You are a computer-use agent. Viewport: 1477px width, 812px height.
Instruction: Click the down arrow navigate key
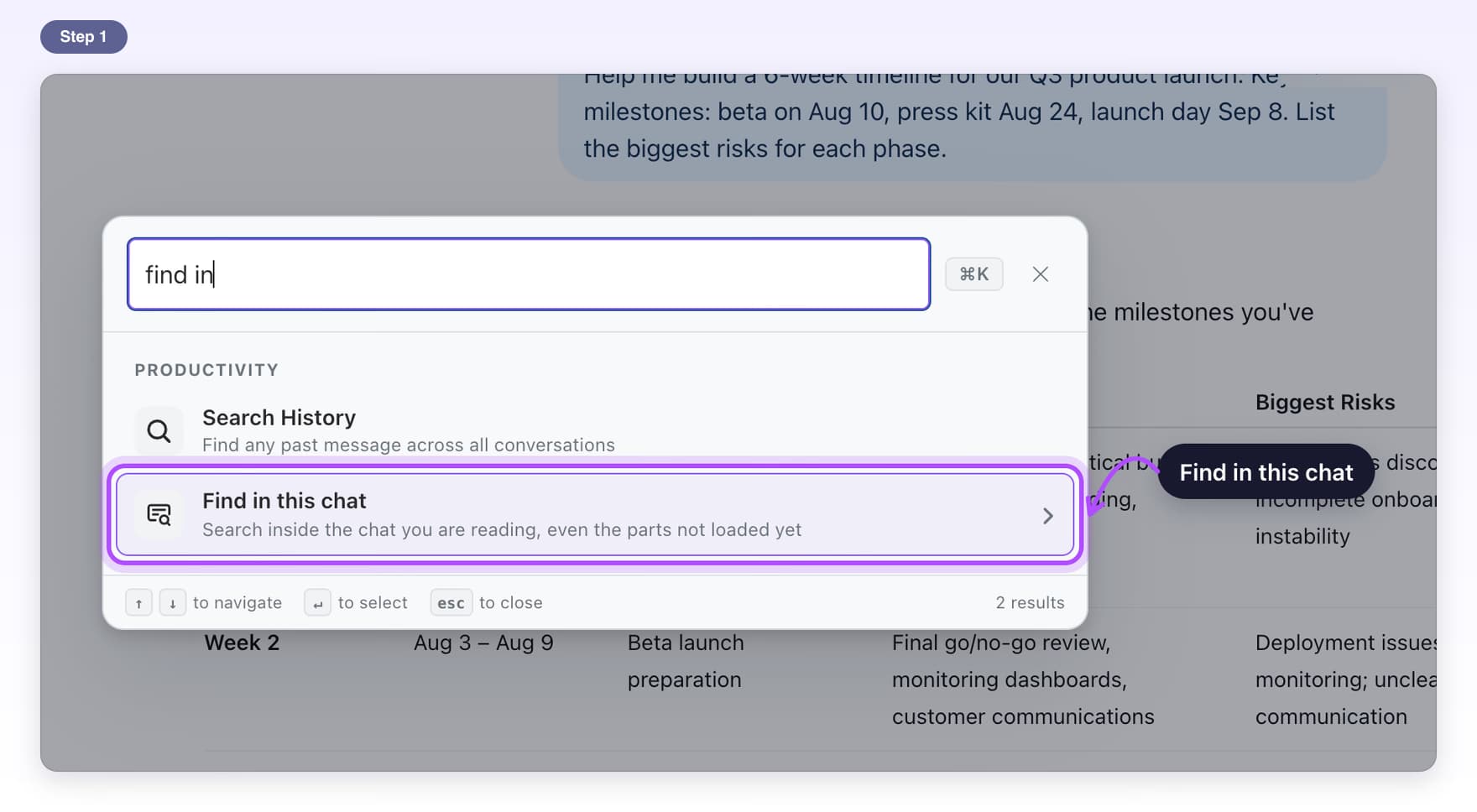(x=172, y=602)
